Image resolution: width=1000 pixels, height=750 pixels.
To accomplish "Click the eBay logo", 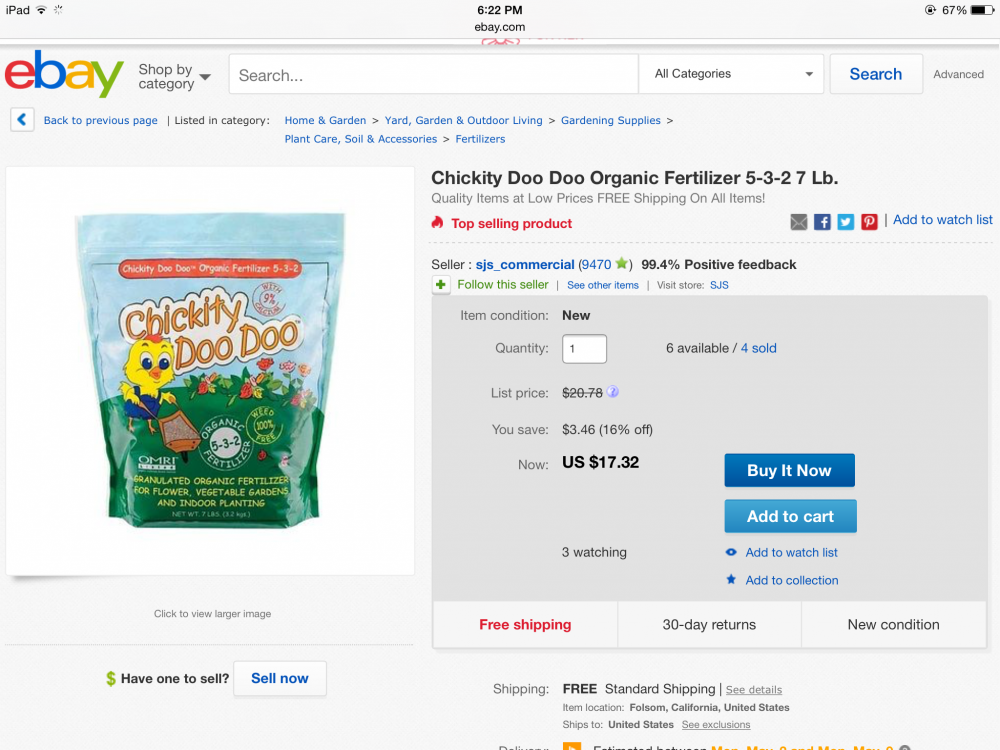I will pyautogui.click(x=64, y=74).
